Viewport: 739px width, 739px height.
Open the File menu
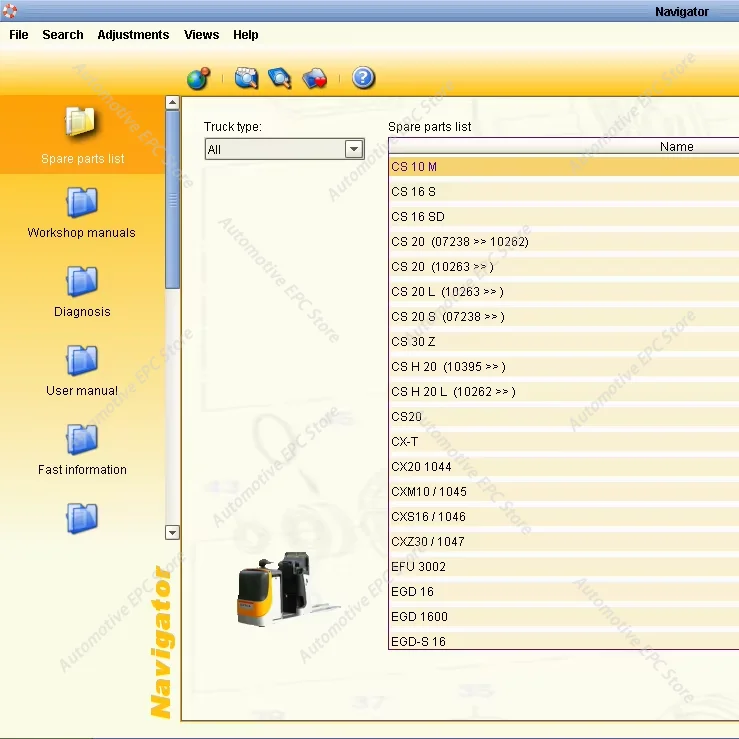[x=19, y=34]
